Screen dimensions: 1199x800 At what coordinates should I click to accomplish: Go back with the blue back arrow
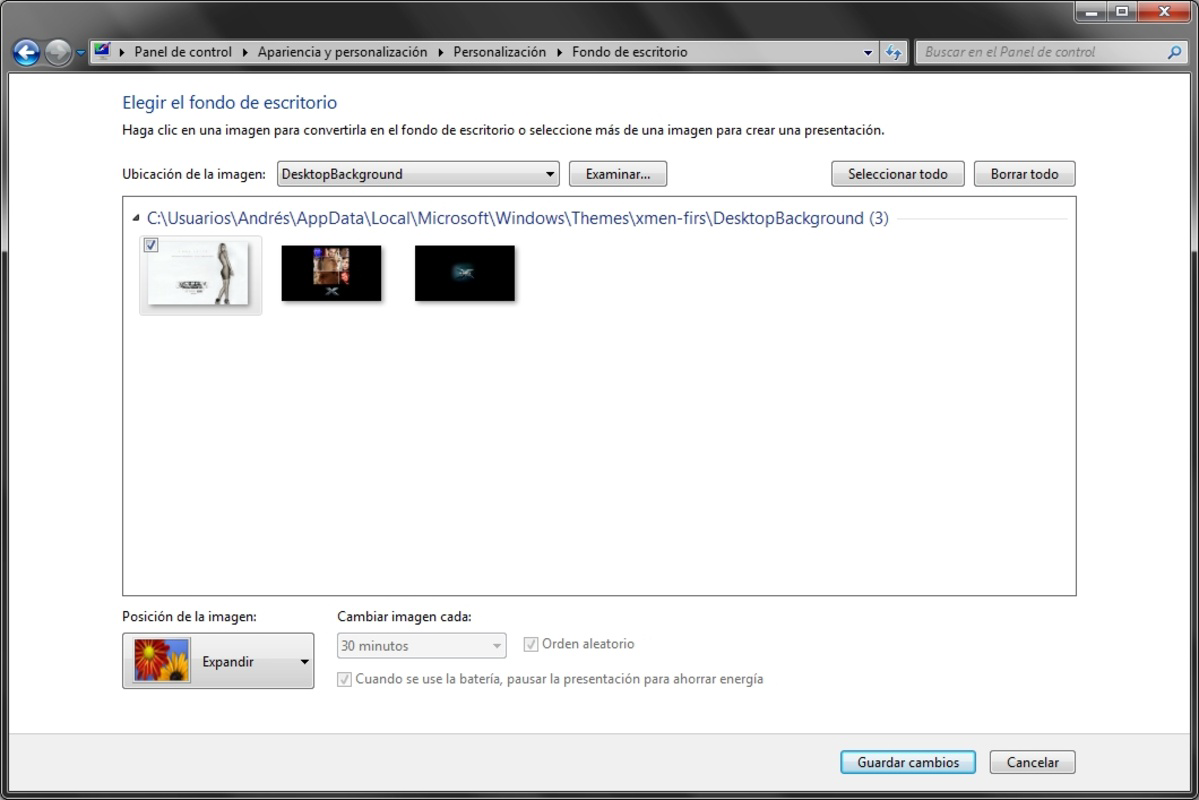click(26, 52)
